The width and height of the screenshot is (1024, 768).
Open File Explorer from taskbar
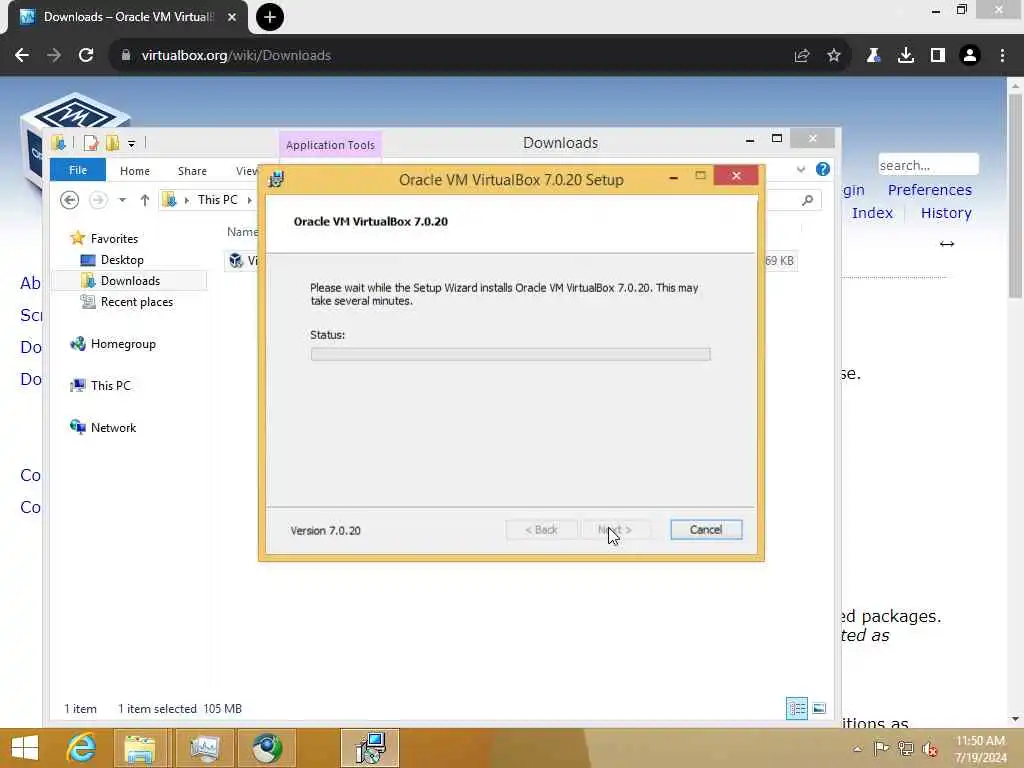click(140, 748)
